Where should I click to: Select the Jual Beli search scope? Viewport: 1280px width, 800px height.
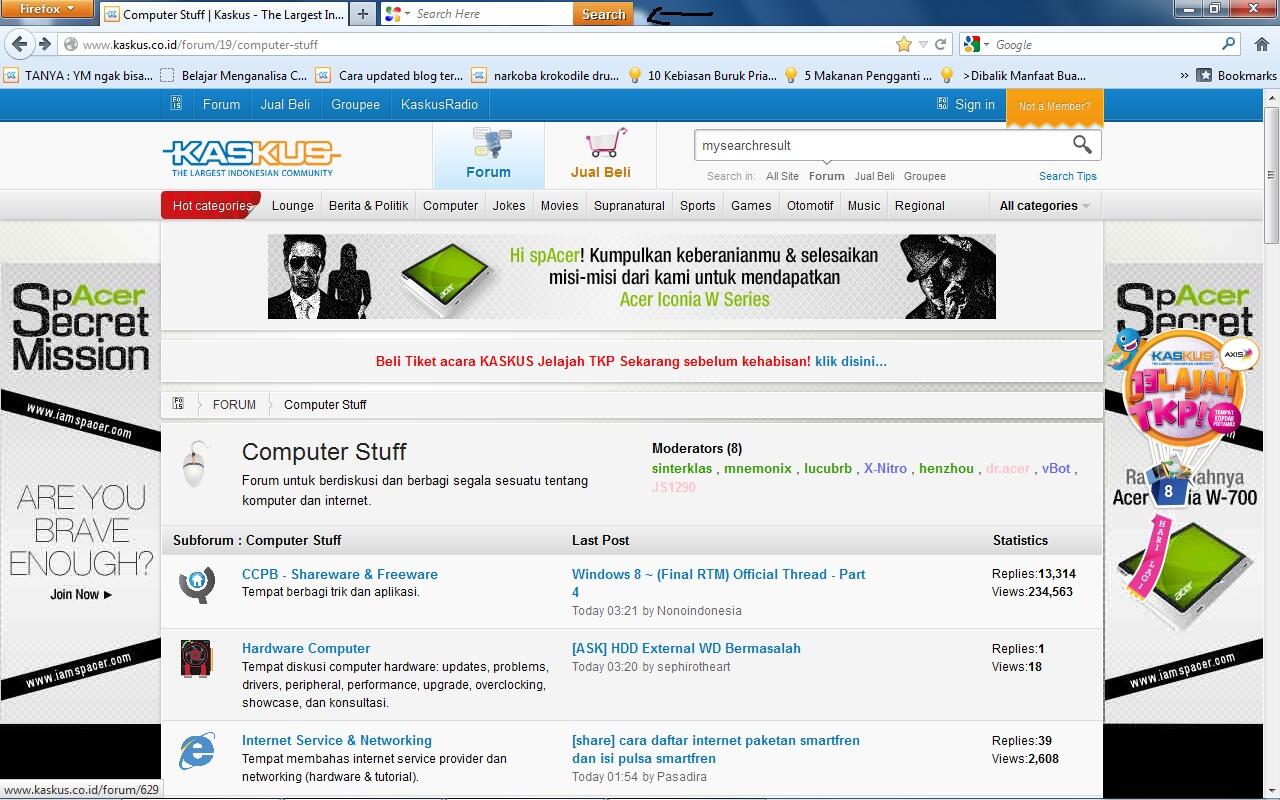[x=874, y=176]
